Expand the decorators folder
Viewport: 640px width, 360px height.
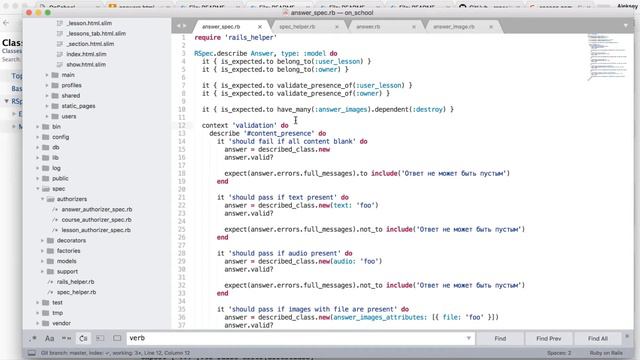[x=42, y=240]
